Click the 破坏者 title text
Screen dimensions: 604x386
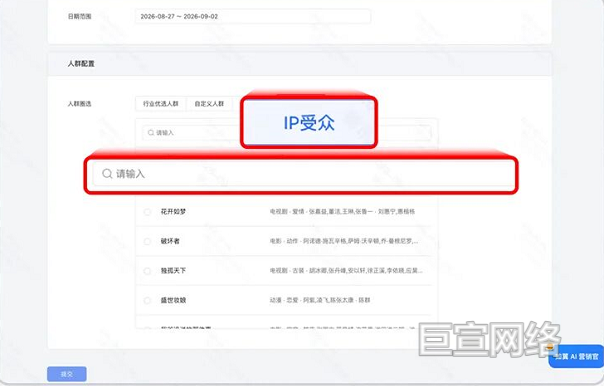(170, 241)
